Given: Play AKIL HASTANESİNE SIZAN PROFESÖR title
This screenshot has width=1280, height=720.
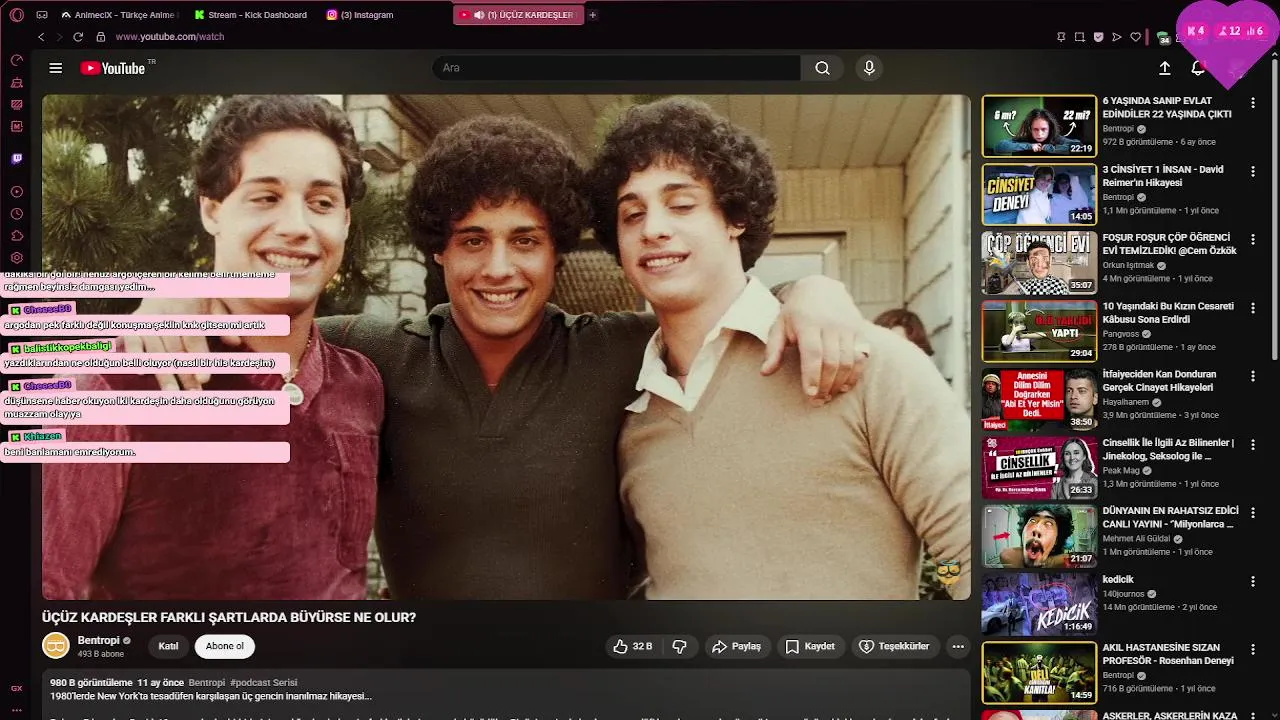Looking at the screenshot, I should point(1168,654).
